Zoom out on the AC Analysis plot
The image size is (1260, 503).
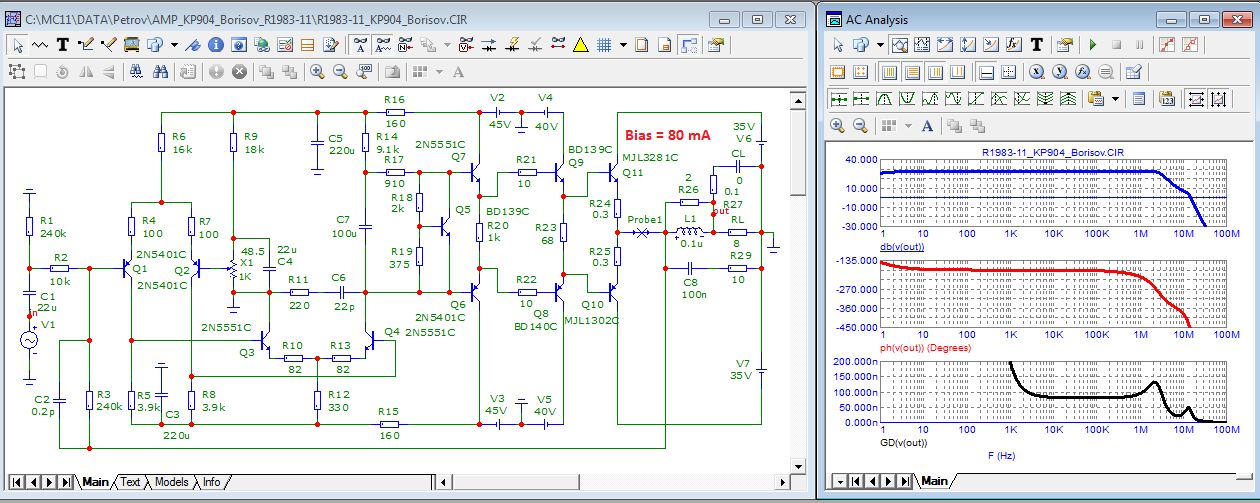[x=860, y=126]
